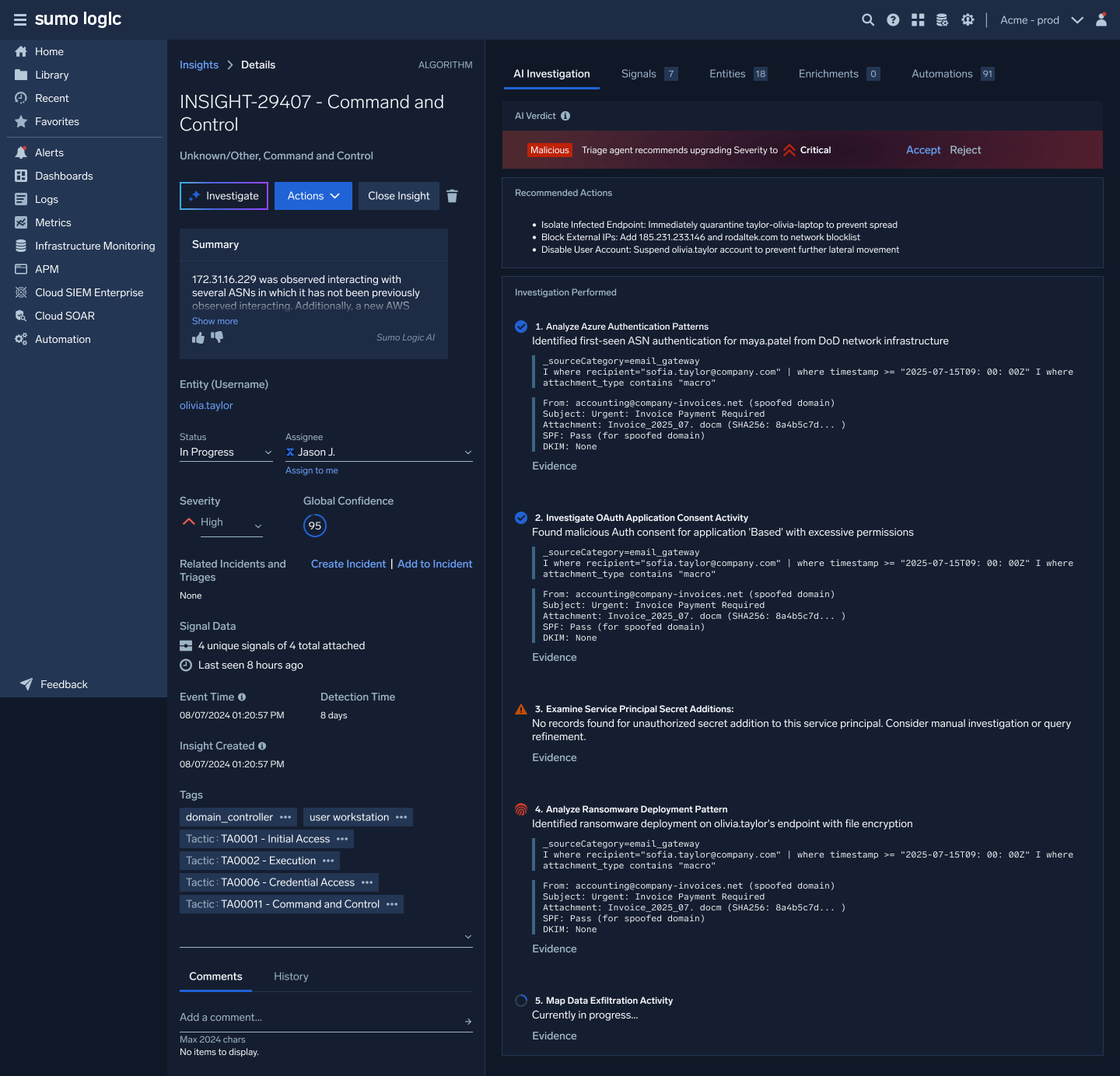
Task: Open the app grid icon in header
Action: (918, 20)
